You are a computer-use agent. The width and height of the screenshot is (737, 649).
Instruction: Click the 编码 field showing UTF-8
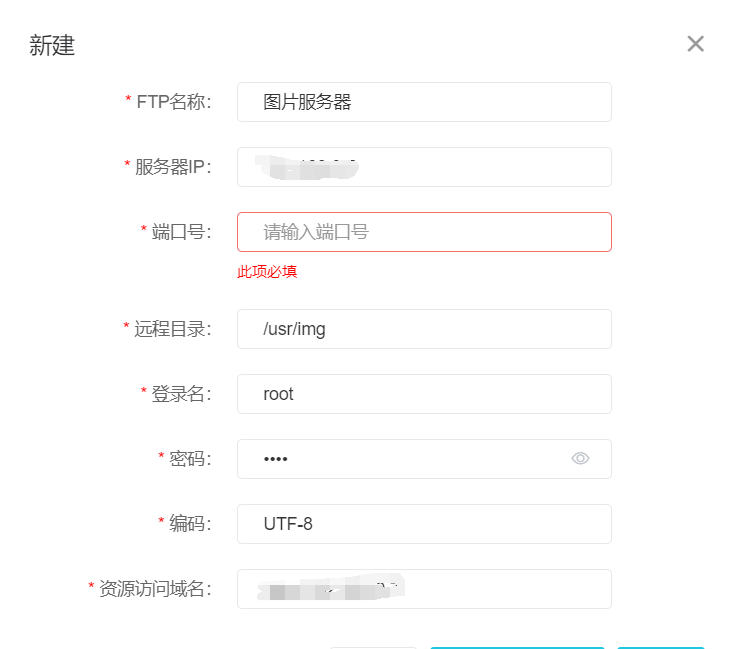423,524
